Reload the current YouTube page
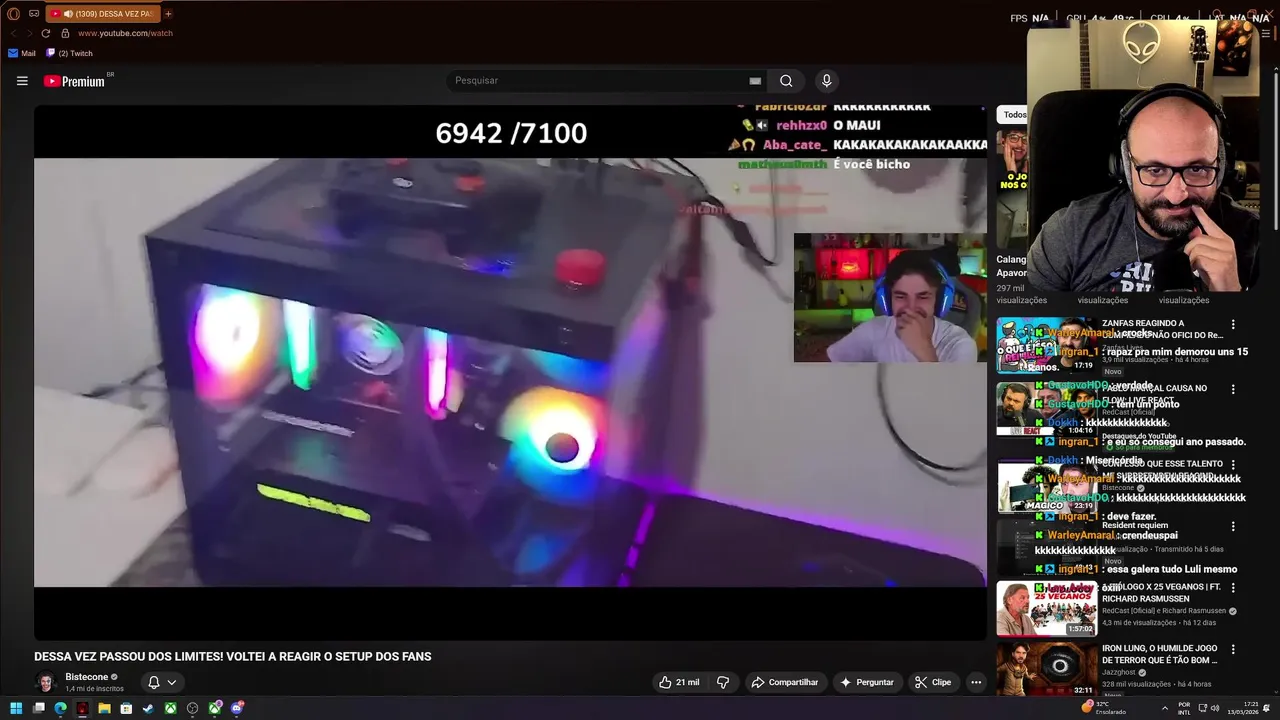 [x=45, y=33]
